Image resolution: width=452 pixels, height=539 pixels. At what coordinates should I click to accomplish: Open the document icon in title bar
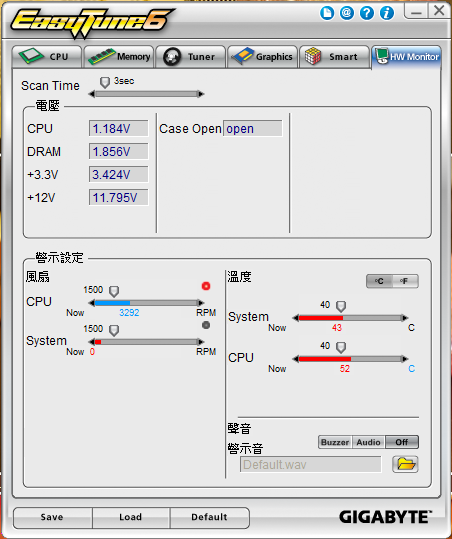(x=327, y=13)
